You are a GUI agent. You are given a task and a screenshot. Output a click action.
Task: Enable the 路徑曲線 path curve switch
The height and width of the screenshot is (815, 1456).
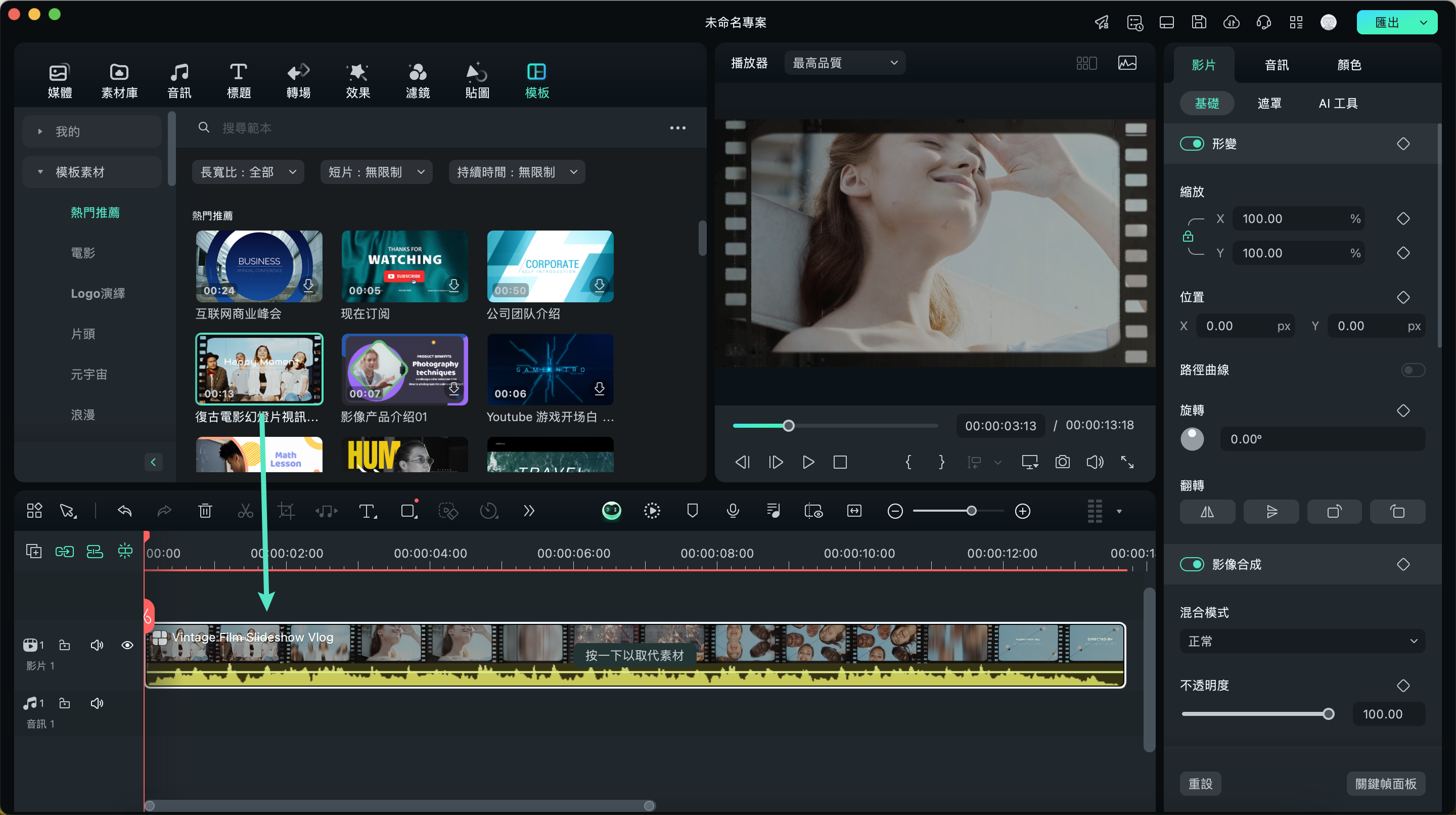point(1413,370)
